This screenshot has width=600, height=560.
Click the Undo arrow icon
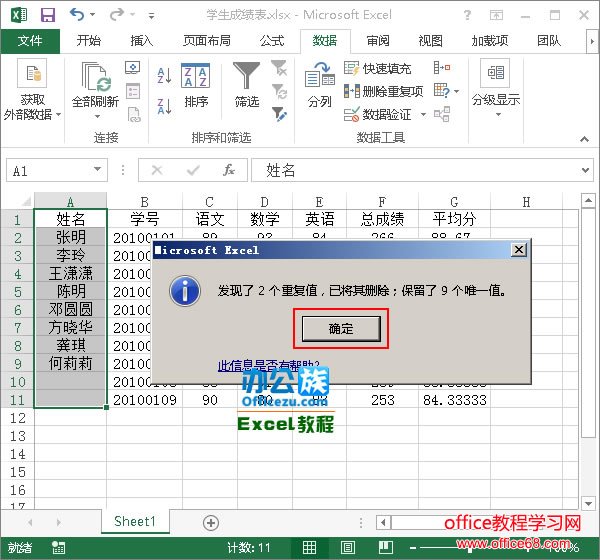click(77, 15)
